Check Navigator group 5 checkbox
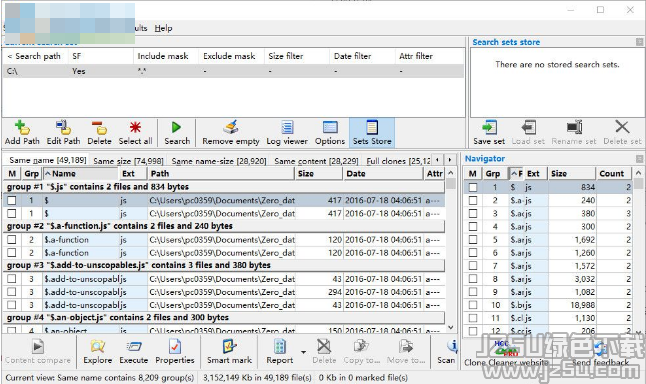 click(x=473, y=239)
